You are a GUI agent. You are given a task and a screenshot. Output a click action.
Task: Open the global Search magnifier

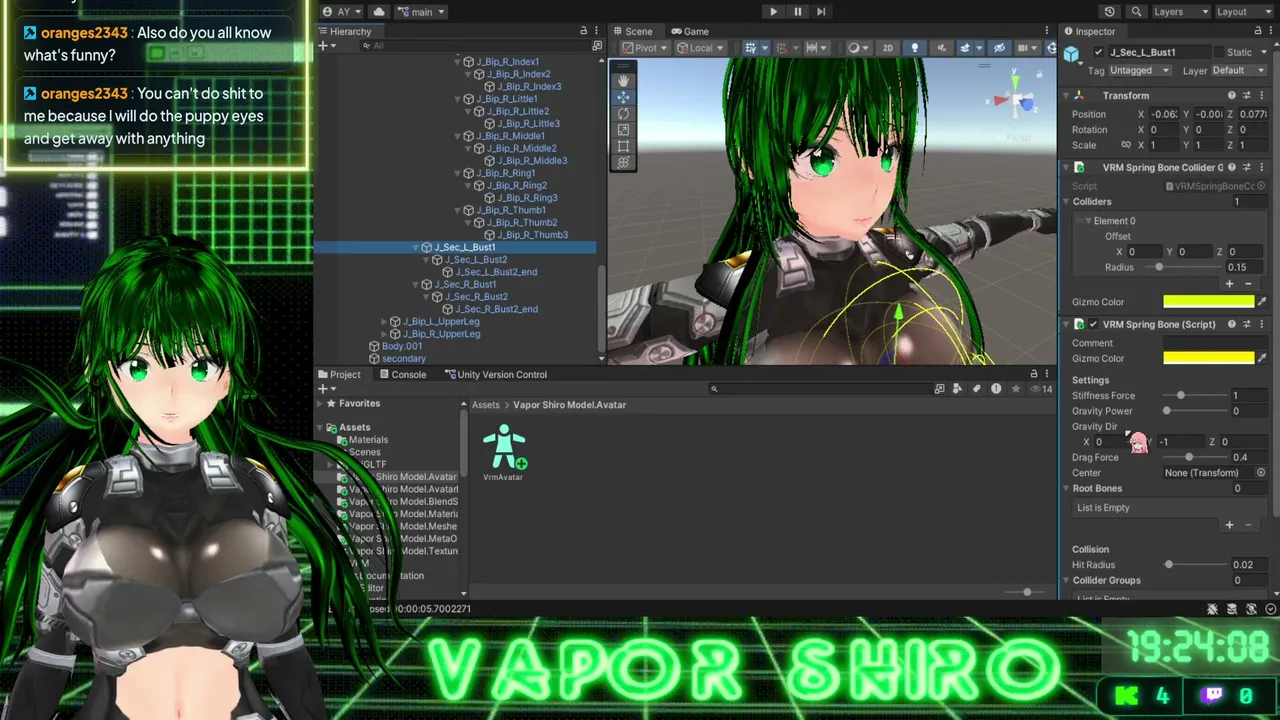[x=1136, y=12]
